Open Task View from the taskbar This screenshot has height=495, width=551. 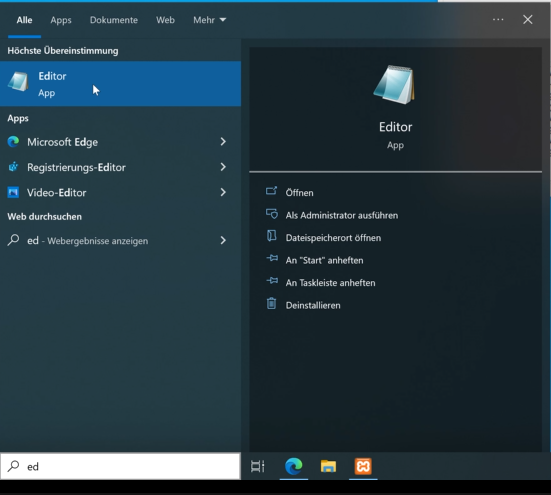pos(257,467)
